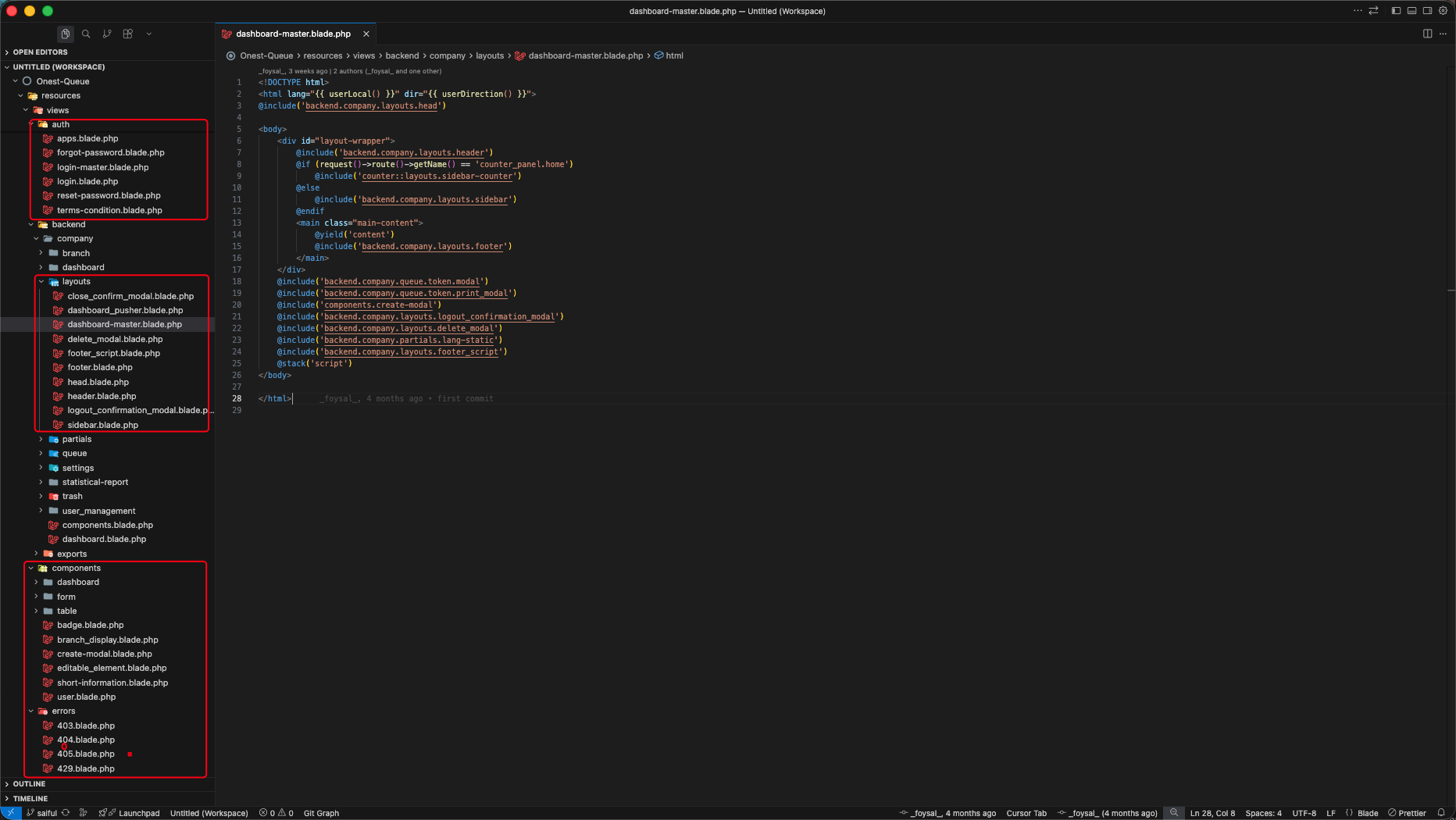The width and height of the screenshot is (1456, 820).
Task: Click the remote window indicator icon
Action: click(x=11, y=813)
